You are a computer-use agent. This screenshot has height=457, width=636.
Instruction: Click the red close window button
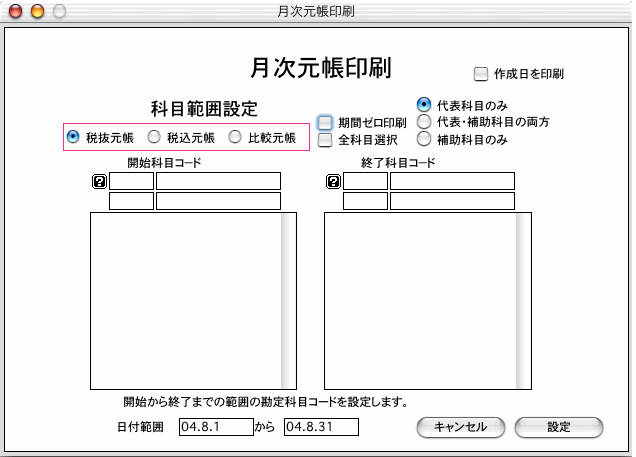pos(16,12)
